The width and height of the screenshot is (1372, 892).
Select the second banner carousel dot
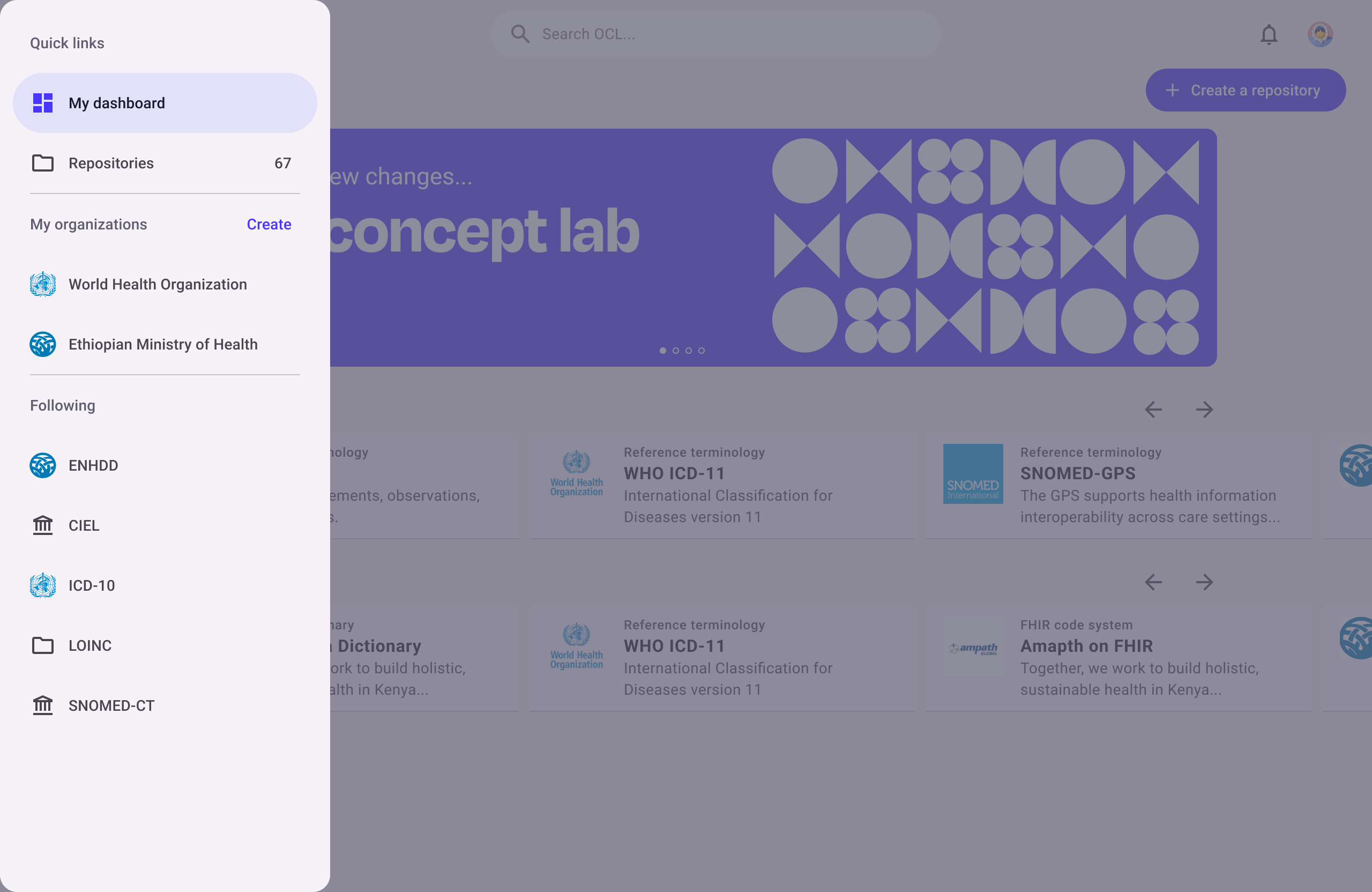click(x=676, y=351)
